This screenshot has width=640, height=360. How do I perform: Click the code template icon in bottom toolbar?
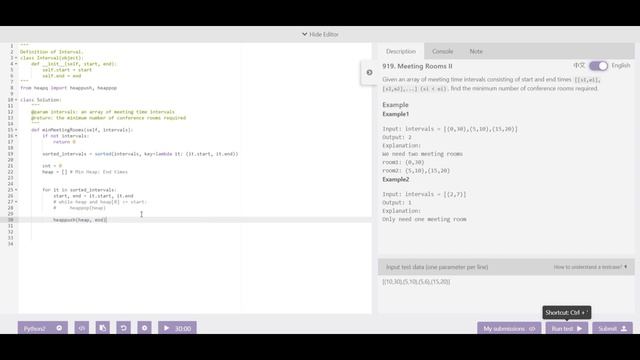coord(82,328)
